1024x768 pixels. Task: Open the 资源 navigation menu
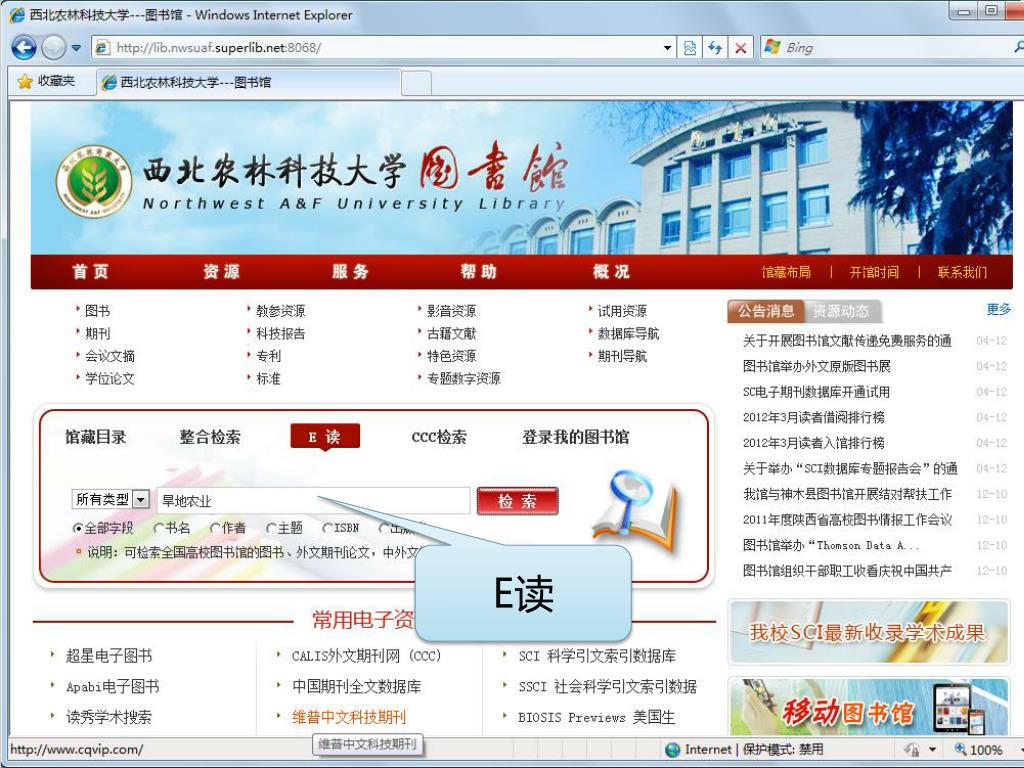tap(221, 272)
